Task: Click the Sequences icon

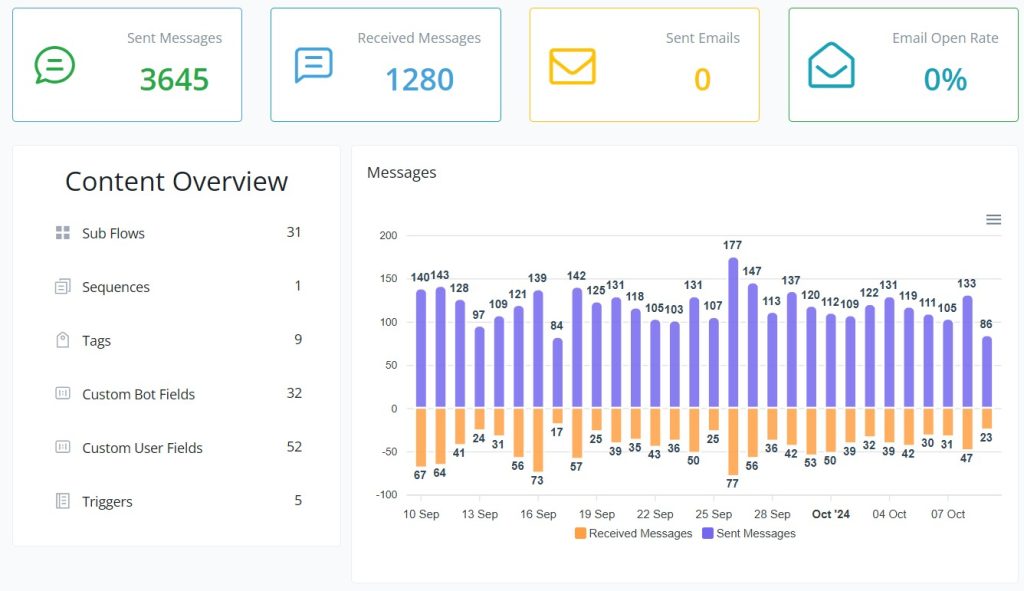Action: pos(63,287)
